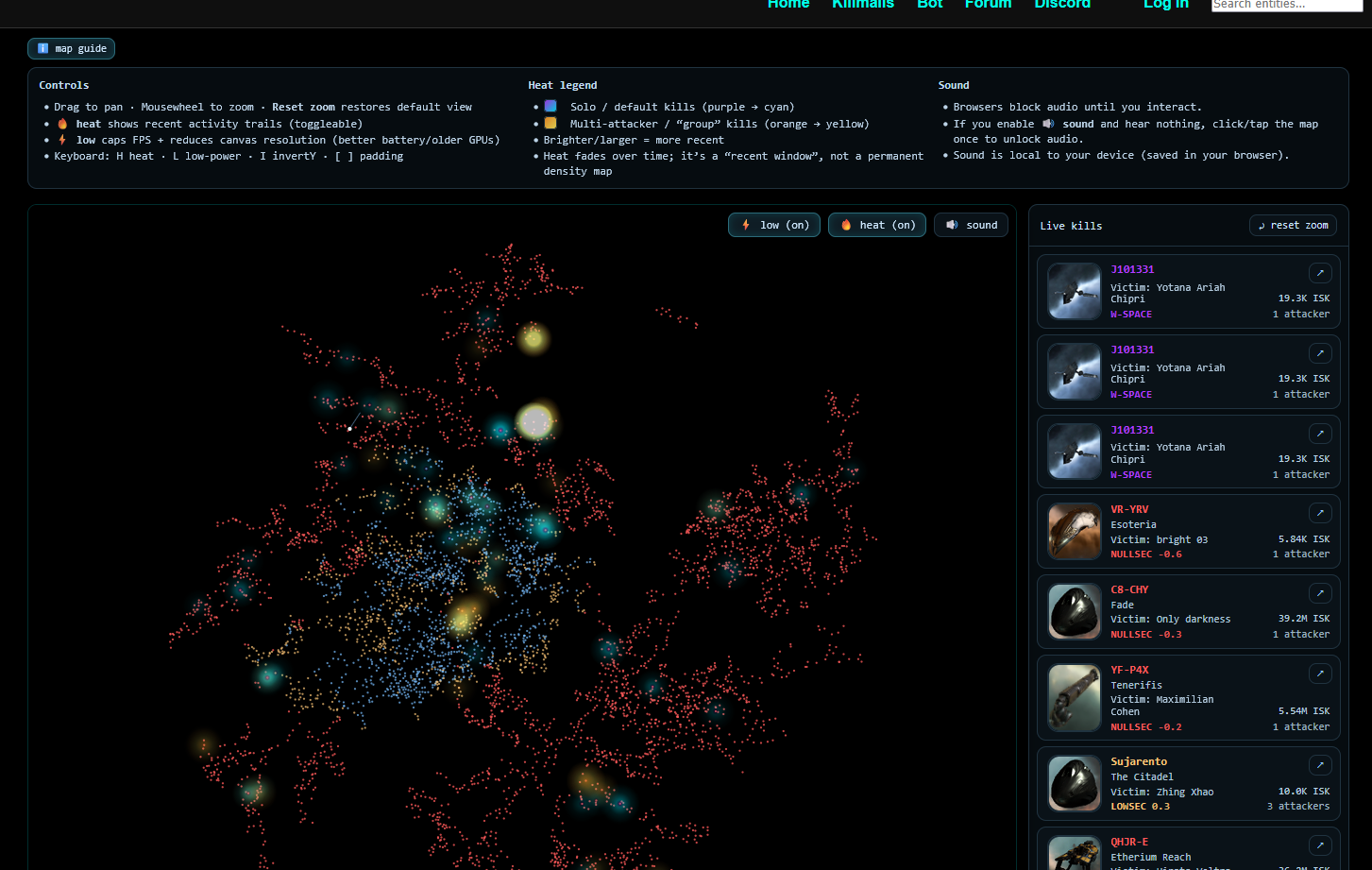Click the Search entities input field
Image resolution: width=1372 pixels, height=870 pixels.
[x=1286, y=5]
